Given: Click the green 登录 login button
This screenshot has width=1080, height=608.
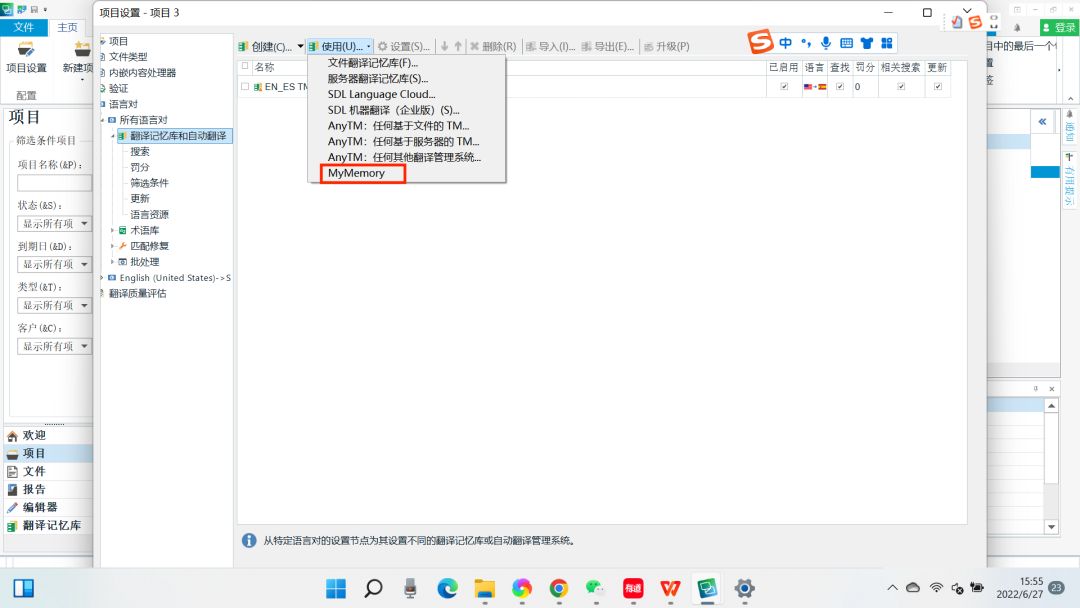Looking at the screenshot, I should coord(1060,27).
